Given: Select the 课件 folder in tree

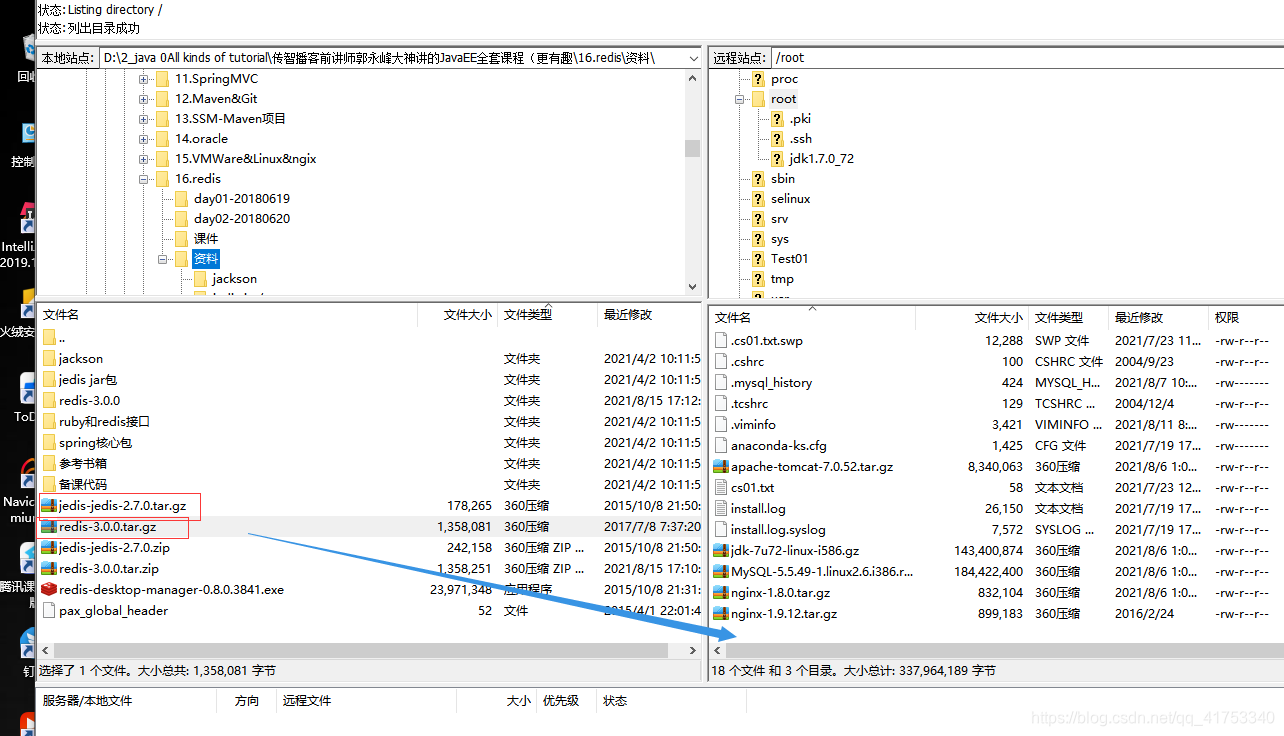Looking at the screenshot, I should pos(206,239).
